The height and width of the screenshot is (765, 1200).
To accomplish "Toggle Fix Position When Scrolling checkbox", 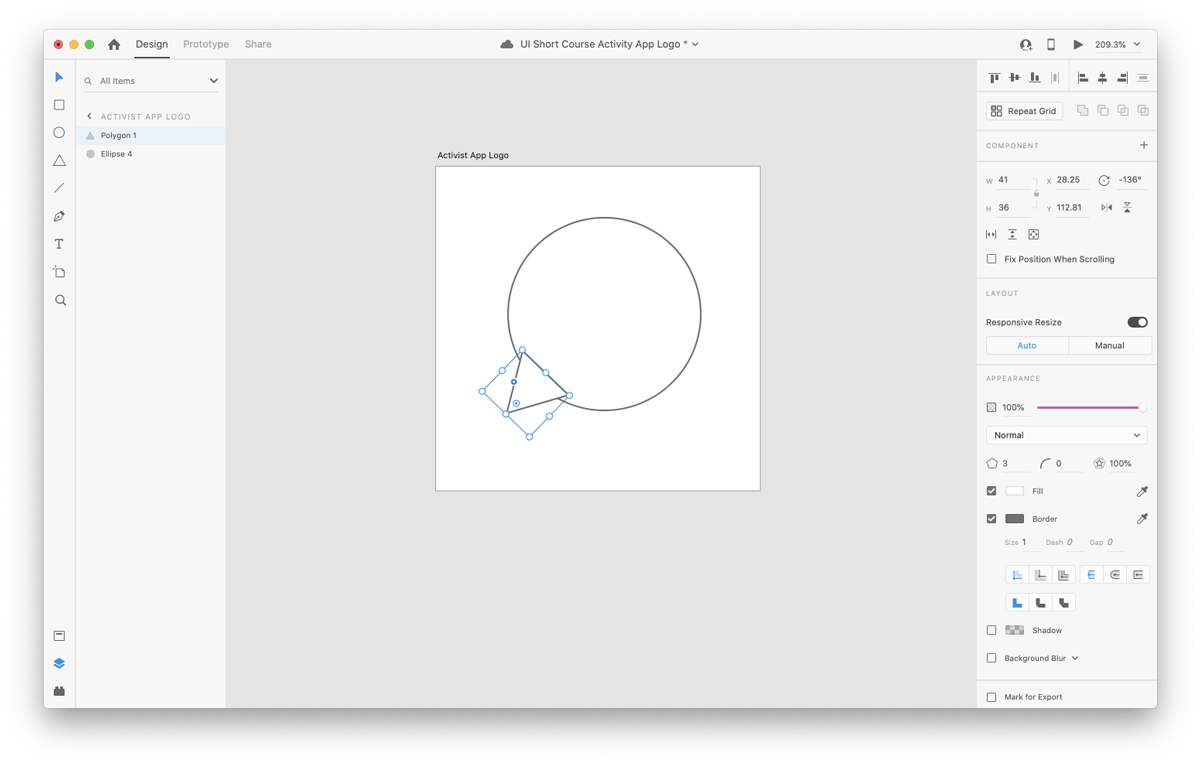I will [992, 259].
